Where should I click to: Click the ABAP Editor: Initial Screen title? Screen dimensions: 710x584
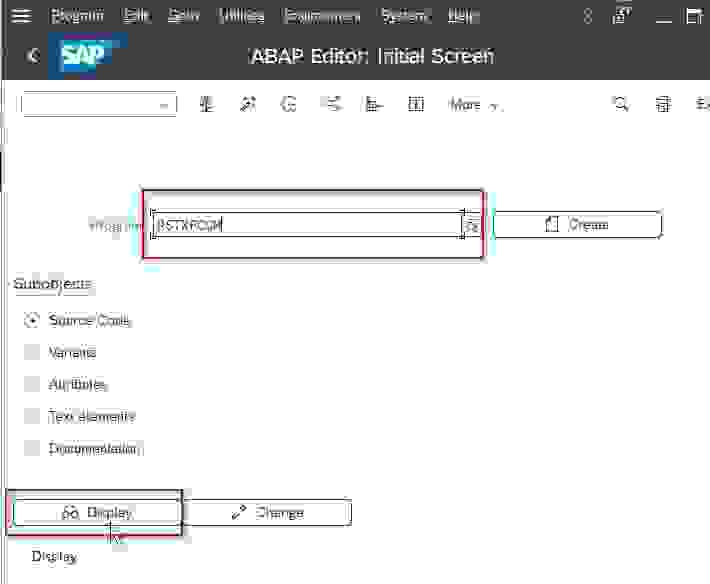[371, 56]
